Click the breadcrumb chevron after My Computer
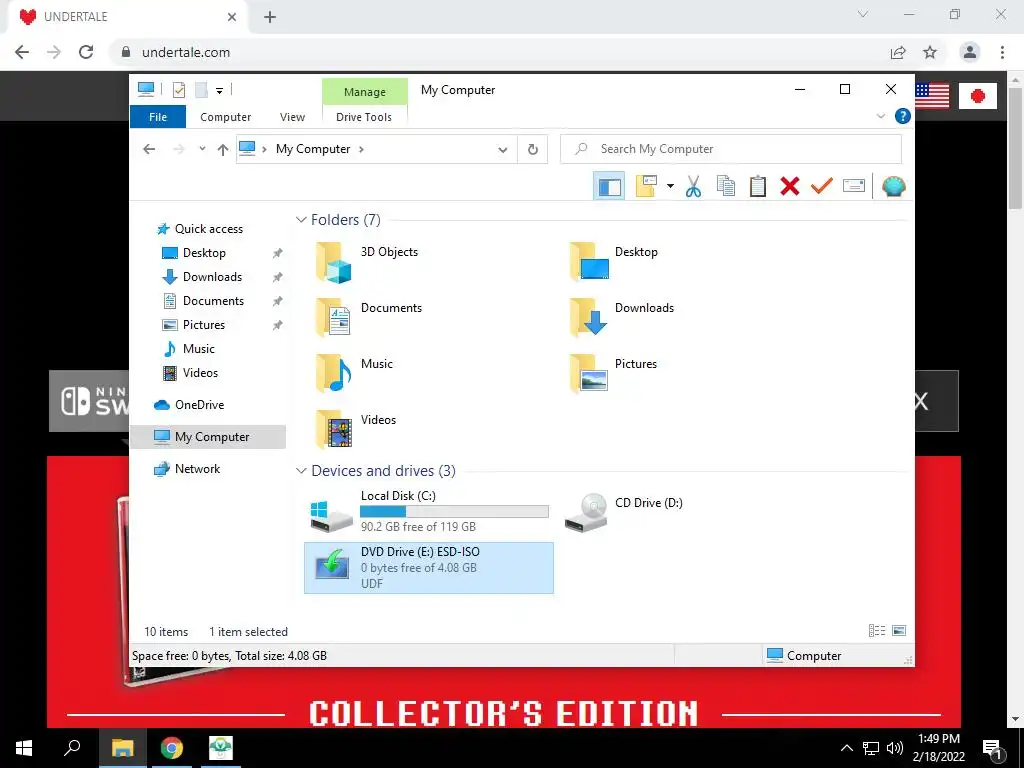 pos(361,150)
